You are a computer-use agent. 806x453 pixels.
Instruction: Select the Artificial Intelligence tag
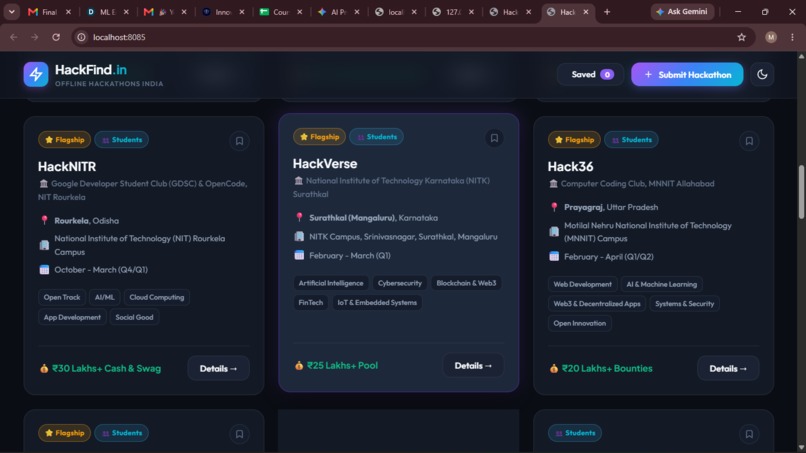(331, 283)
